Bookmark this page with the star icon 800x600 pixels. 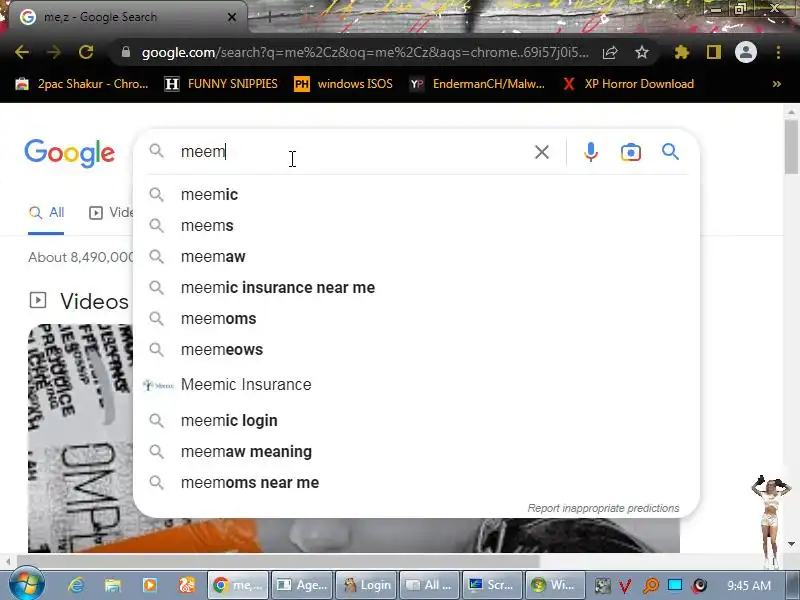click(x=642, y=52)
